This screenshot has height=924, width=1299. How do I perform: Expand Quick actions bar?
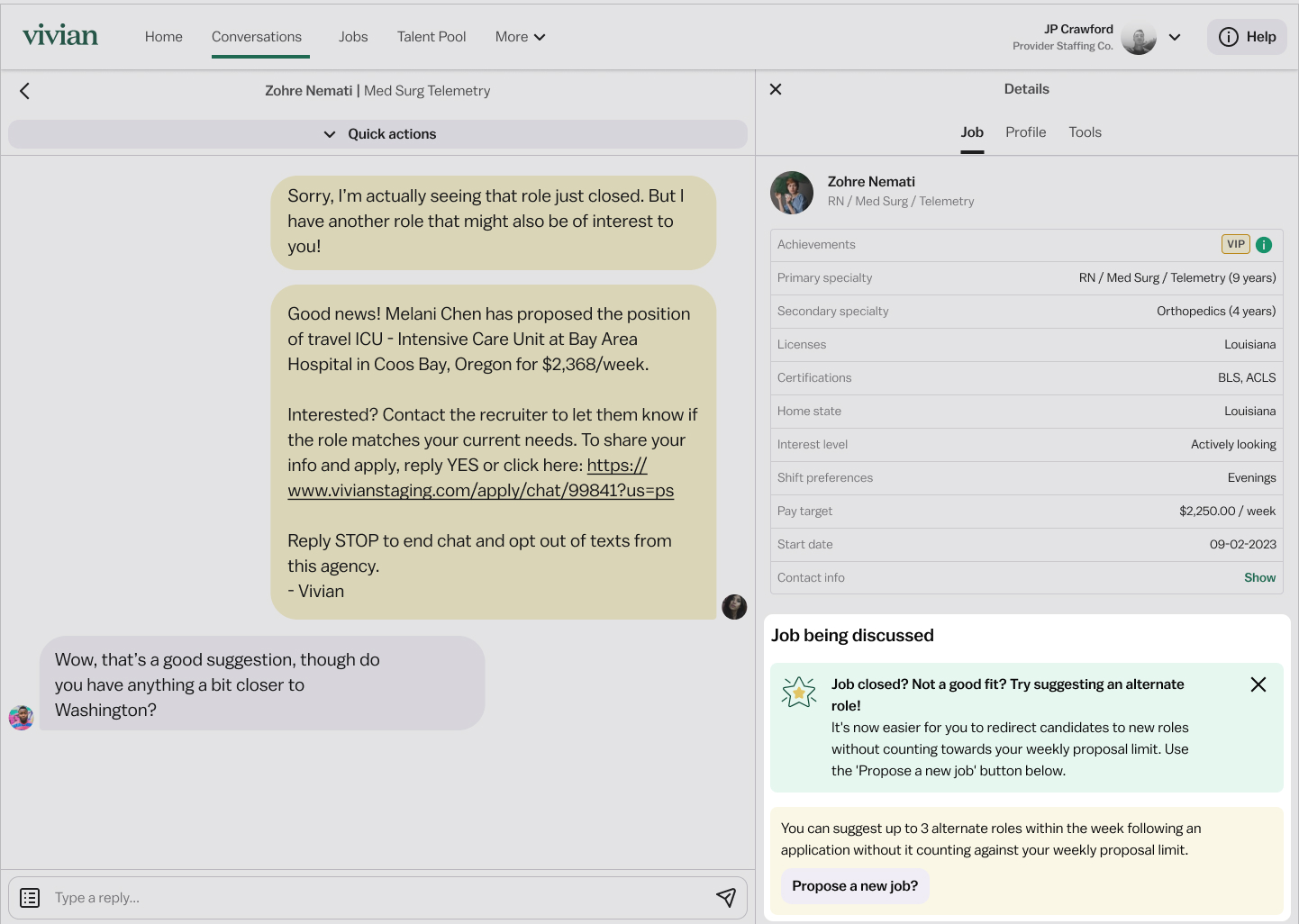[x=378, y=134]
